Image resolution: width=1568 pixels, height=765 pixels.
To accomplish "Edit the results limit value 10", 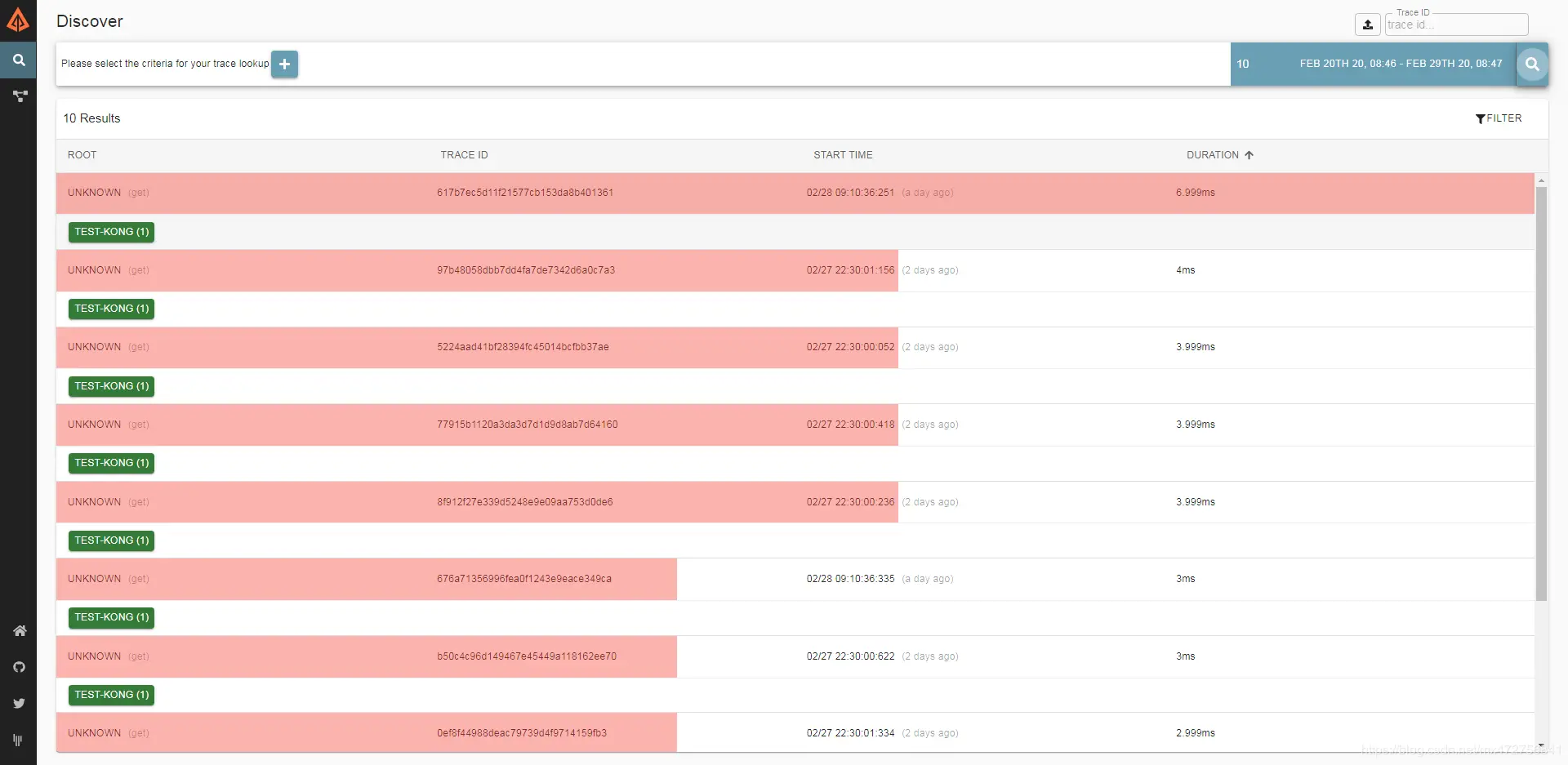I will point(1242,64).
